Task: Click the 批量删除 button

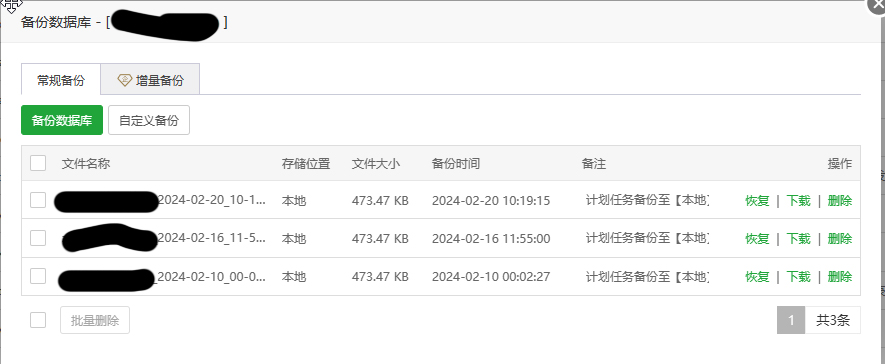Action: click(x=95, y=320)
